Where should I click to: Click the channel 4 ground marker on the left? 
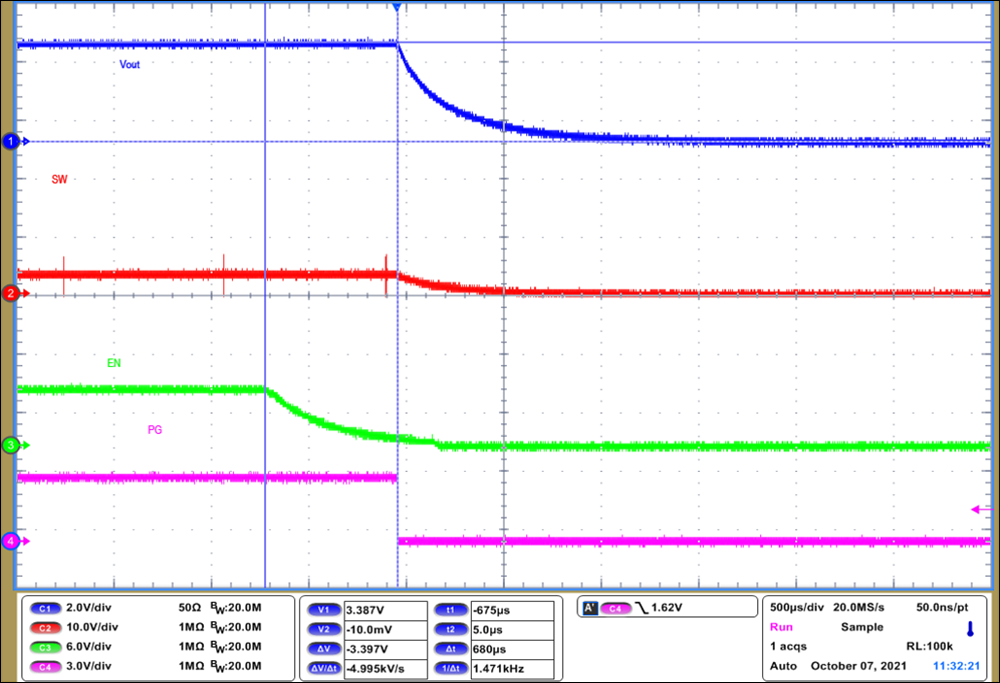[x=10, y=540]
